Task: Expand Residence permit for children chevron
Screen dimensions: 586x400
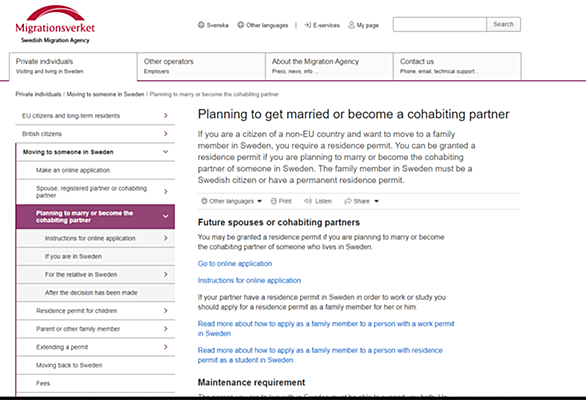Action: [x=166, y=311]
